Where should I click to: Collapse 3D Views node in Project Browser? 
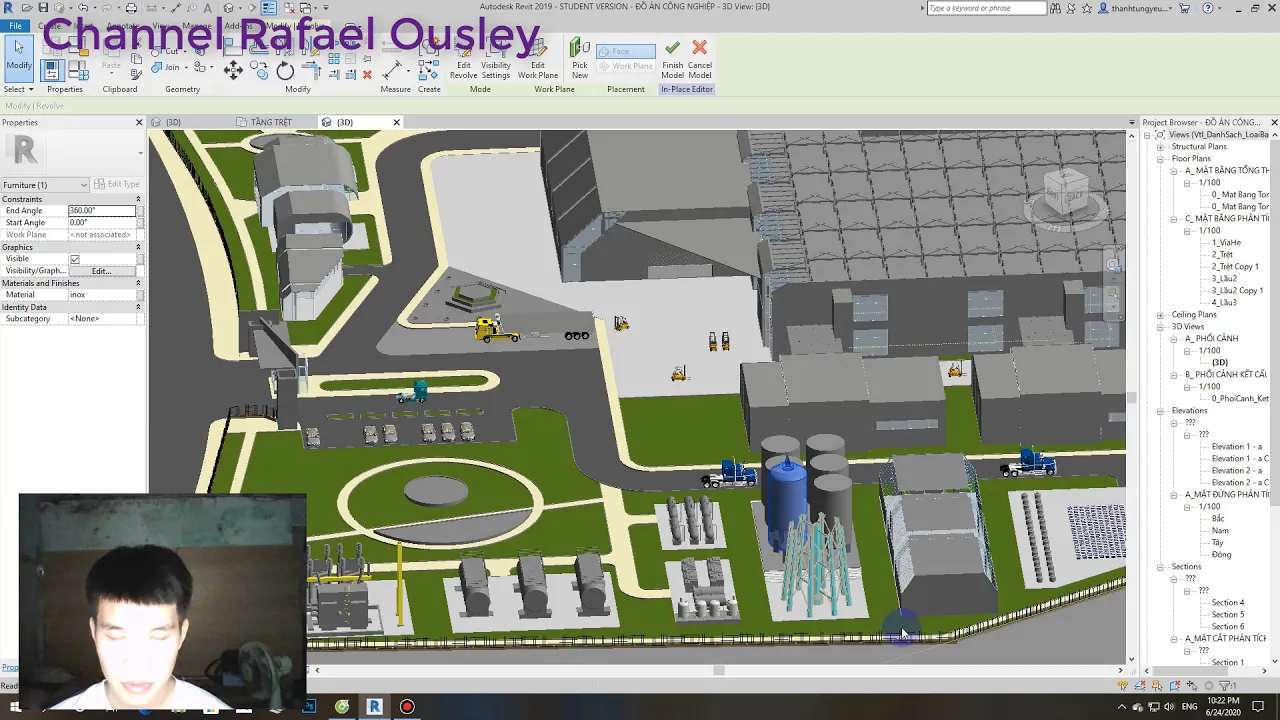coord(1161,327)
